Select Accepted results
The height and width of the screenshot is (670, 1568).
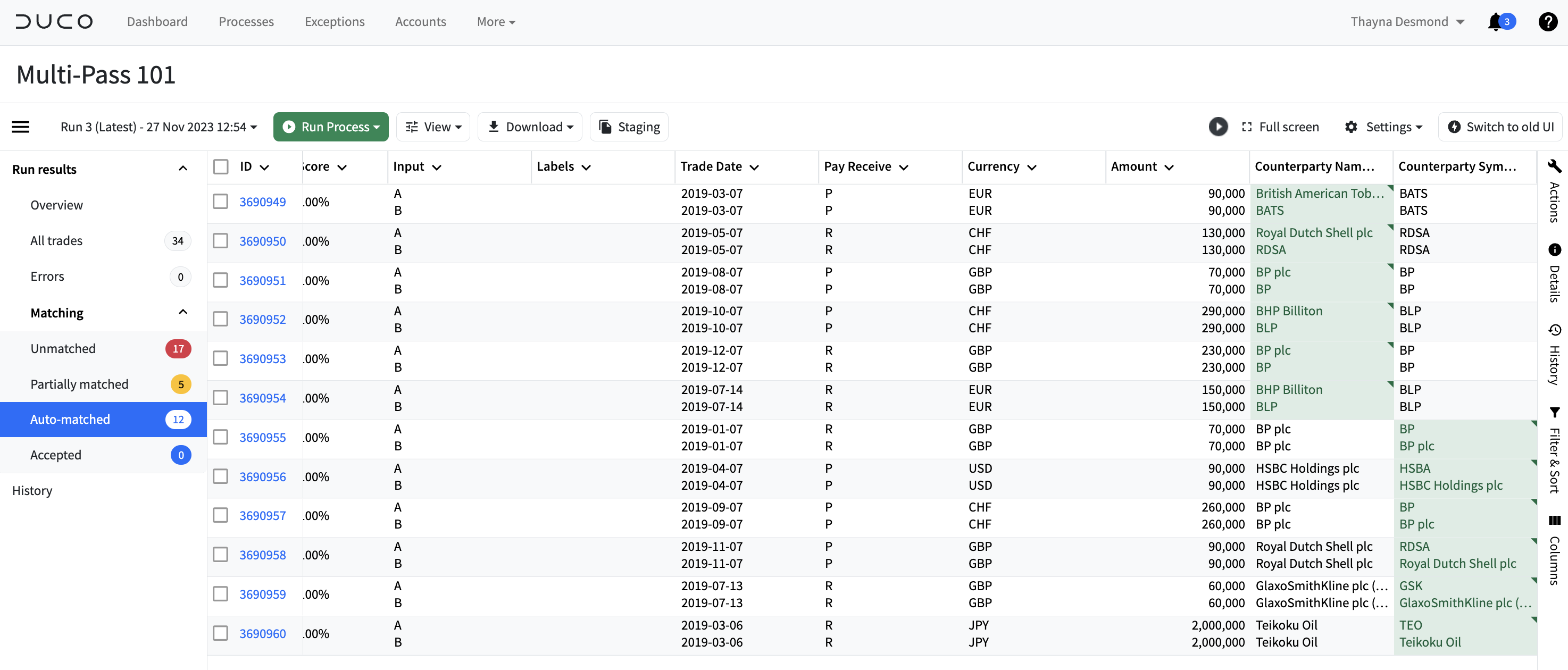pyautogui.click(x=104, y=455)
